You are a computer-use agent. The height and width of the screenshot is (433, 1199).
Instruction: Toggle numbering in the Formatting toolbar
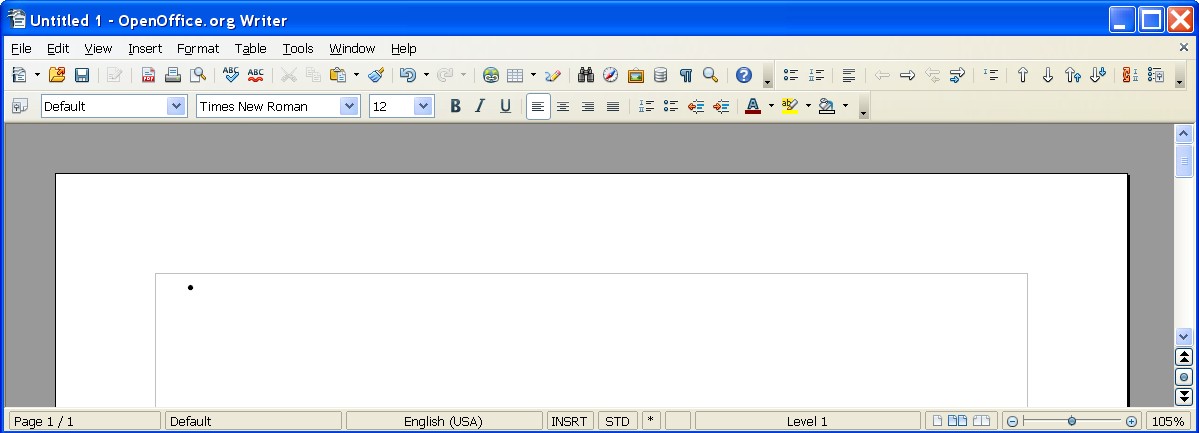646,106
